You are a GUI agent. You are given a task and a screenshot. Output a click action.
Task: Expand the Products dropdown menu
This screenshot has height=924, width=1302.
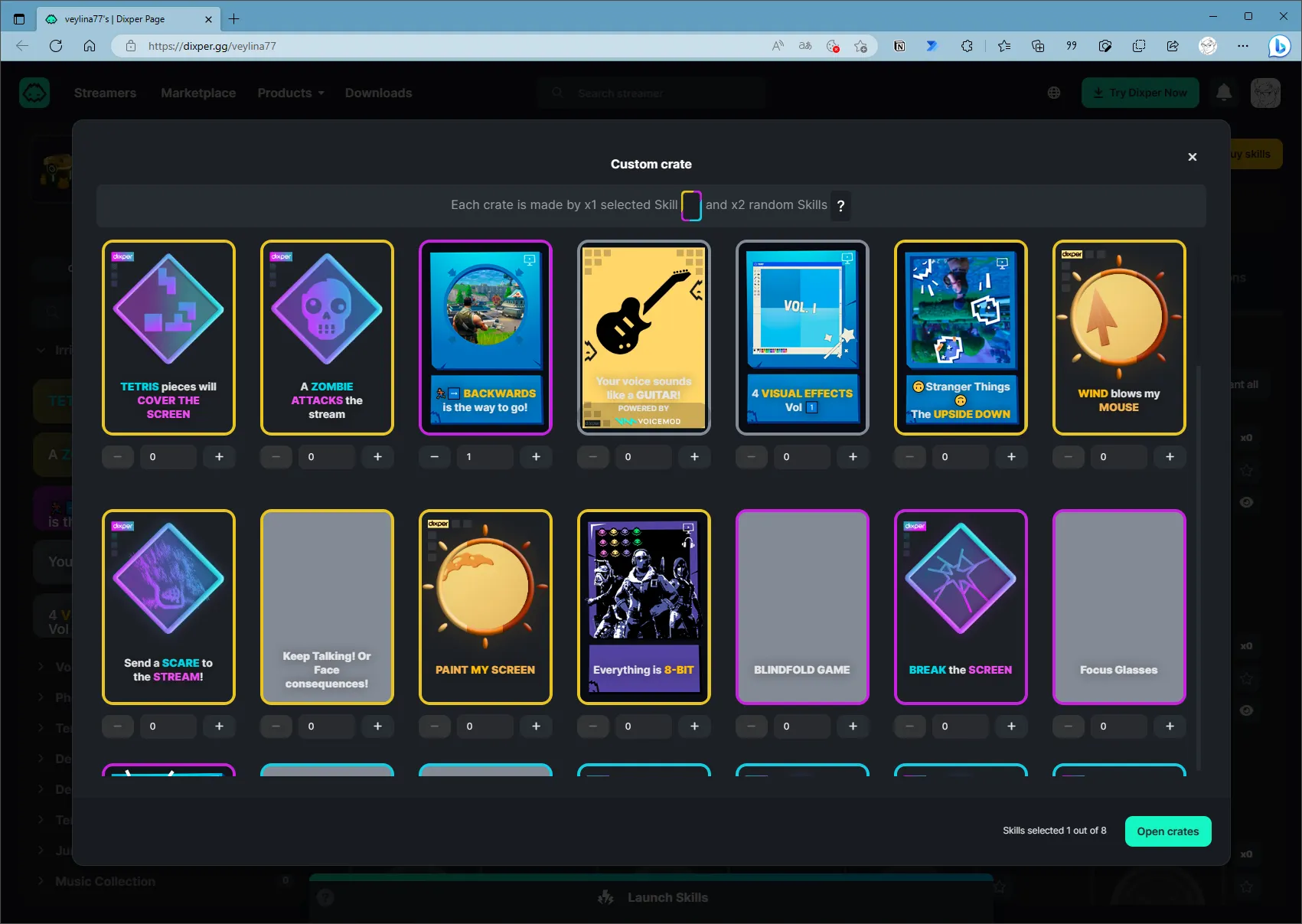tap(291, 93)
